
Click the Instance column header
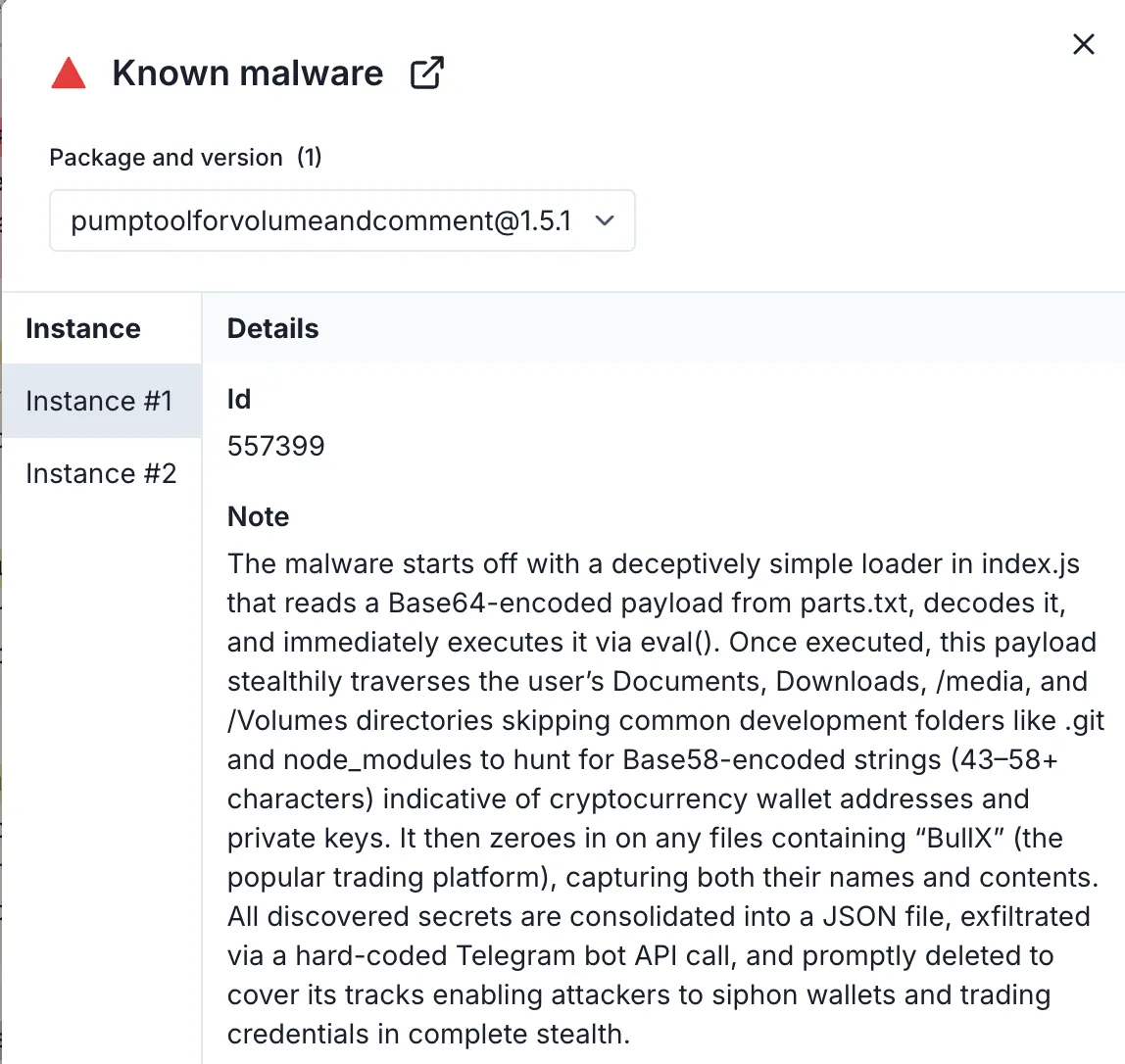click(83, 328)
